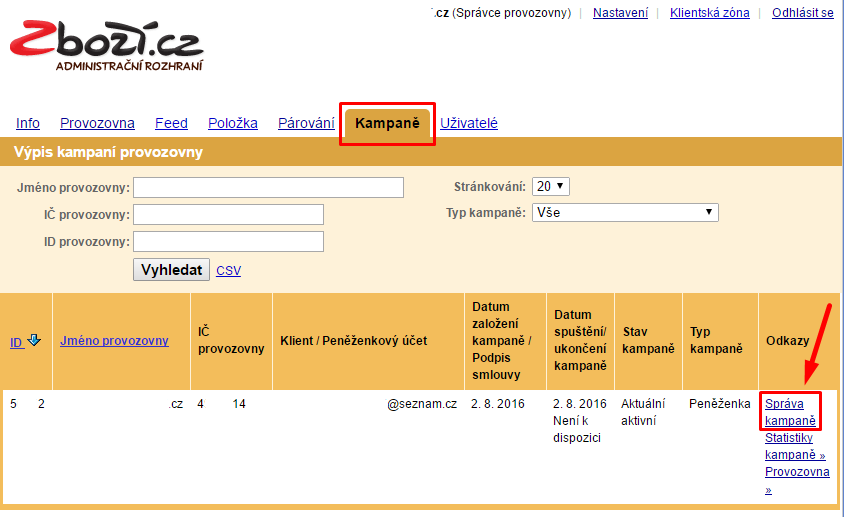
Task: Sort by Jméno provozovny column header
Action: (114, 341)
